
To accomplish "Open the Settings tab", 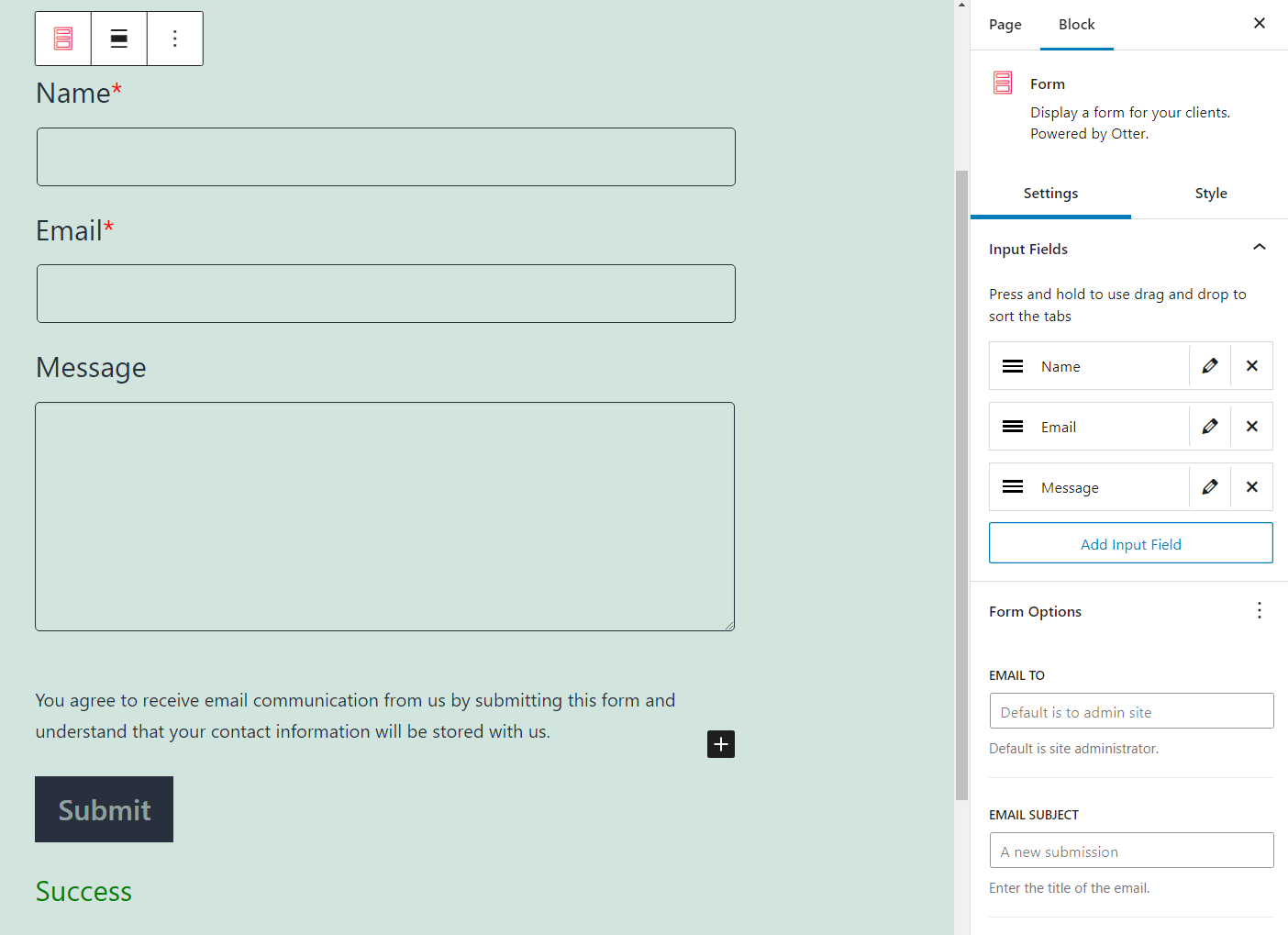I will [1050, 194].
